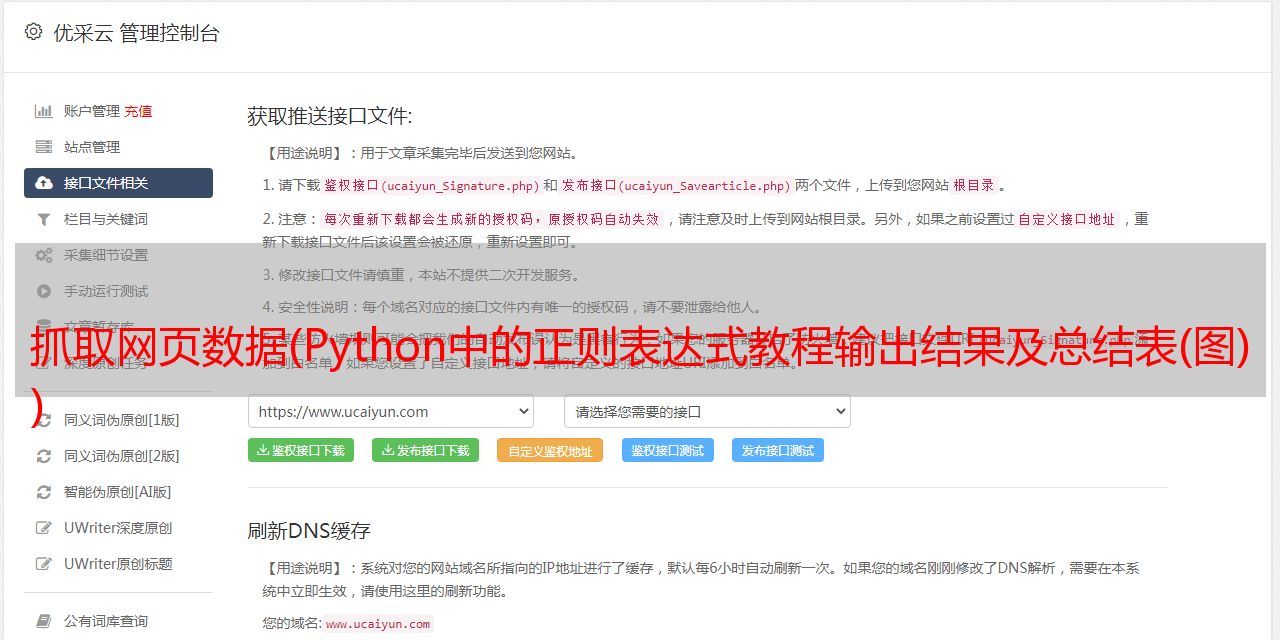Viewport: 1280px width, 640px height.
Task: Click the green 发布接口下载 button
Action: tap(426, 450)
